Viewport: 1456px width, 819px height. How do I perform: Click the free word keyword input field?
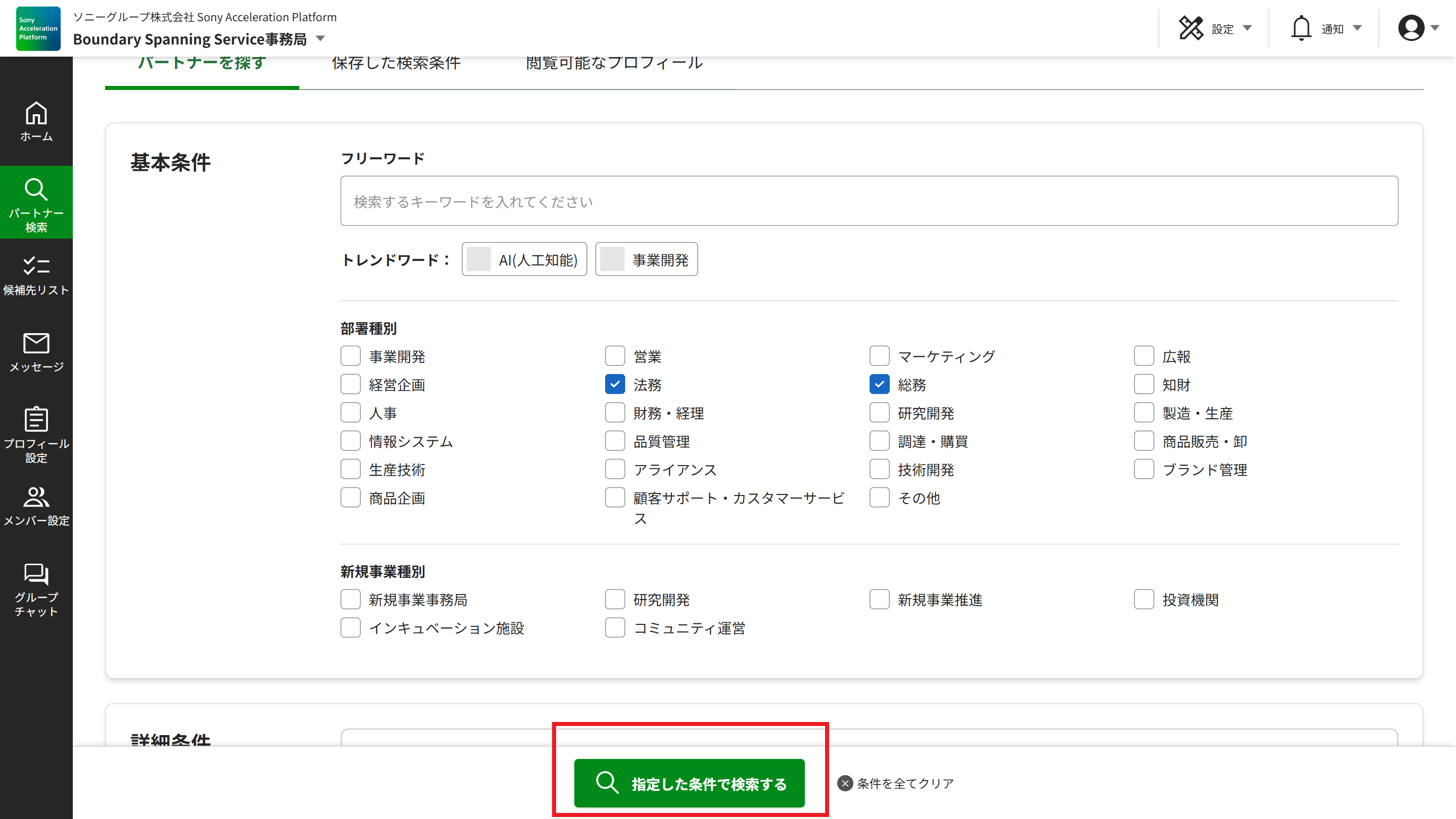point(869,201)
